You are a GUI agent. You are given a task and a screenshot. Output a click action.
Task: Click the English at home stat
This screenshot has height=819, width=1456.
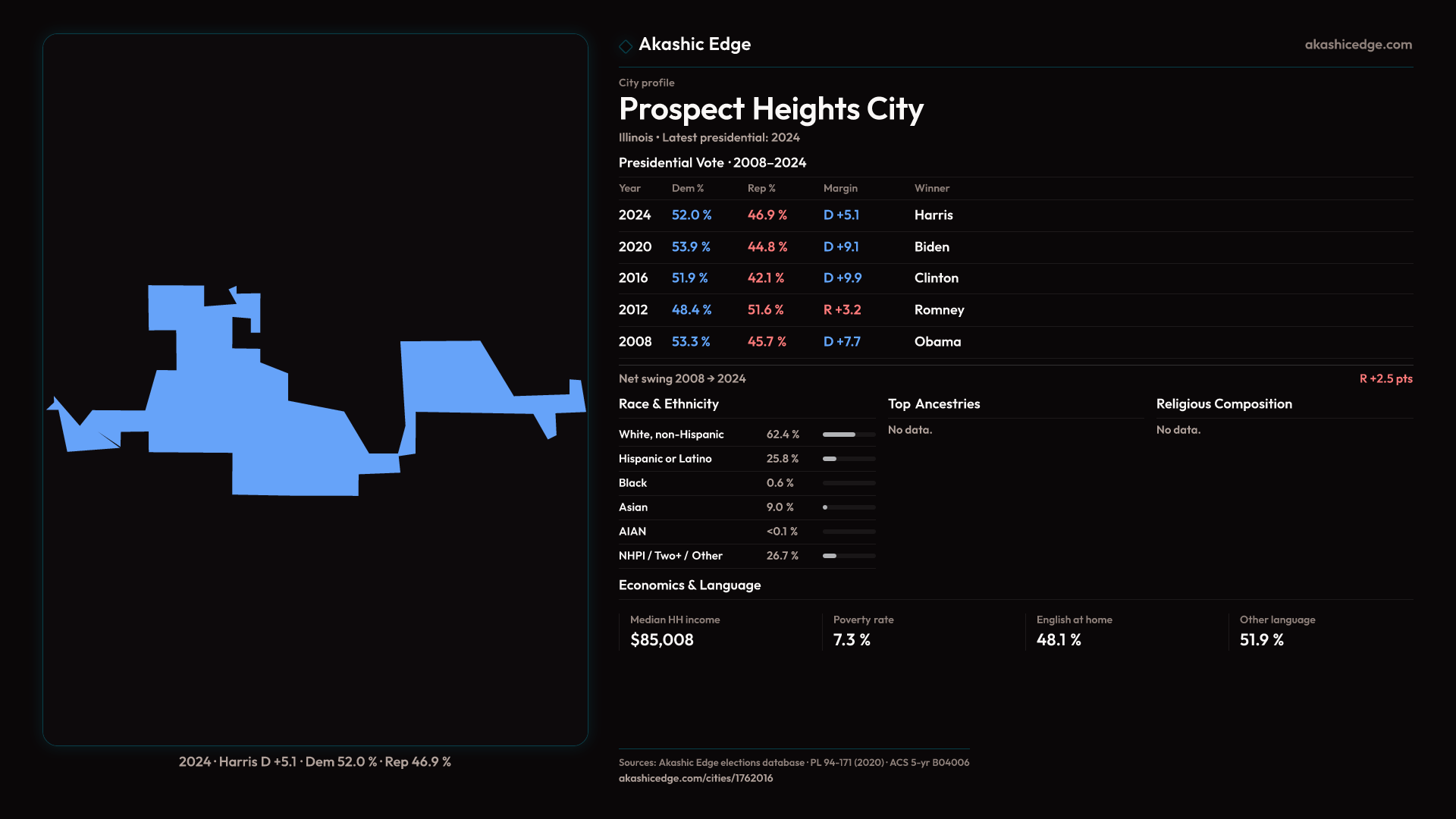point(1059,640)
